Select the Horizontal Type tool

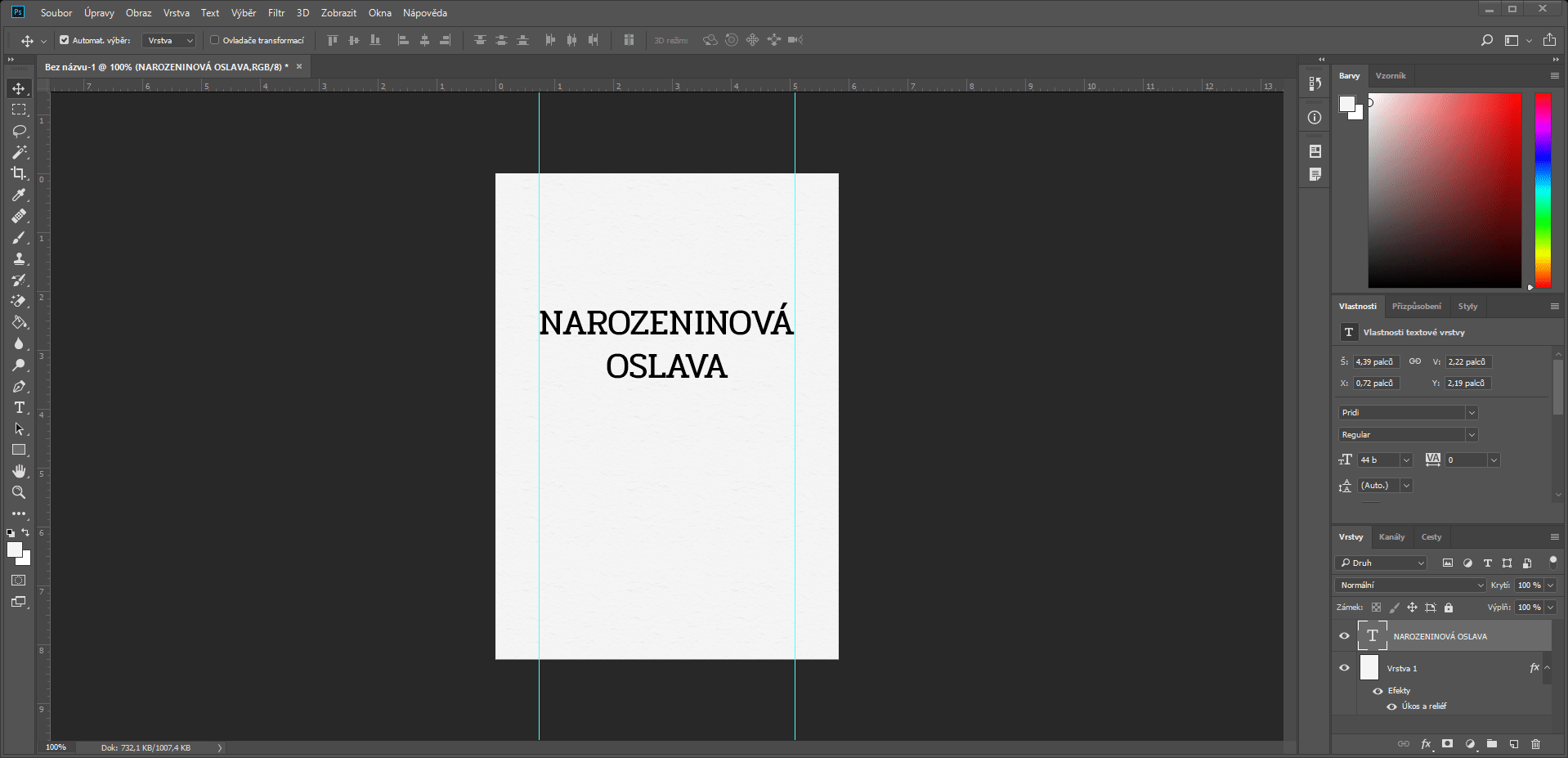(x=19, y=407)
